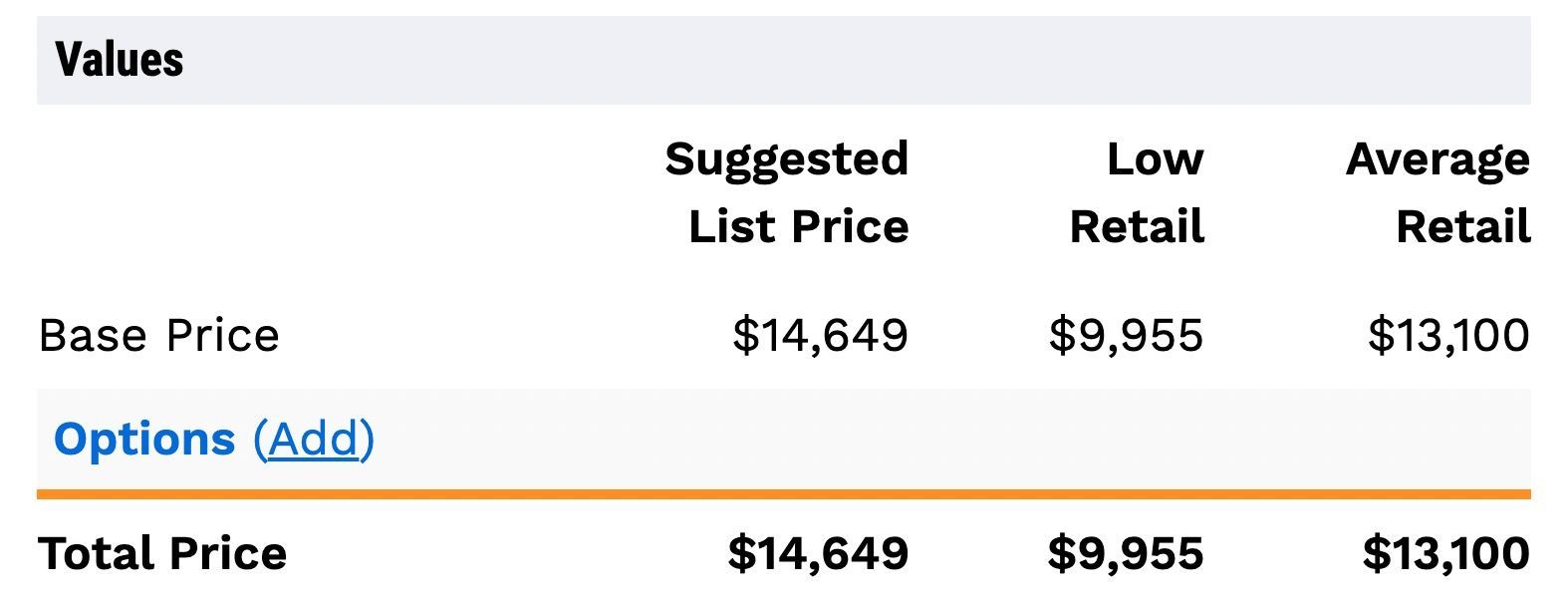Click the Add link next to Options
The image size is (1568, 606).
tap(314, 440)
